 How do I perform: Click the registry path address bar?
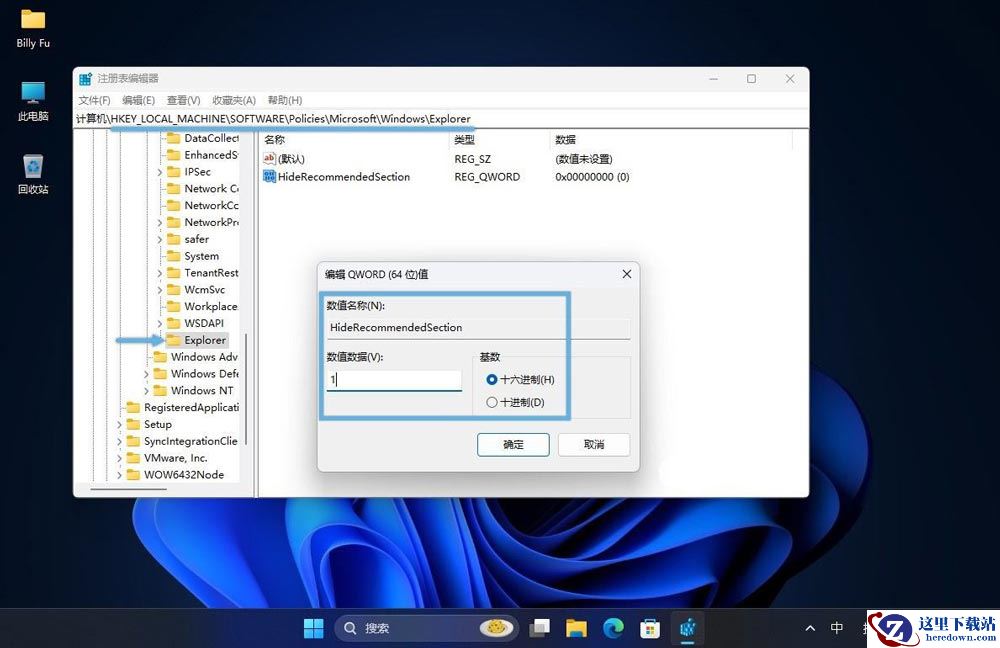click(x=440, y=119)
